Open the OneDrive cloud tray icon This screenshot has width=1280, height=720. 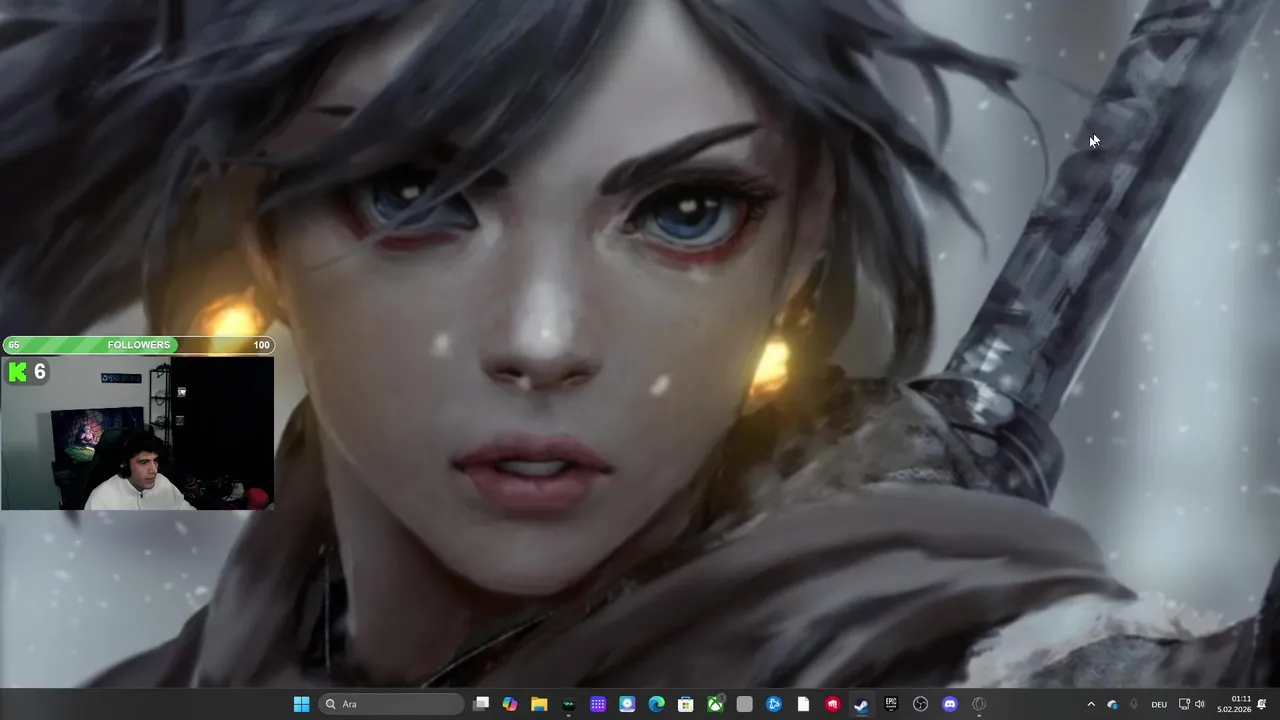point(1112,704)
